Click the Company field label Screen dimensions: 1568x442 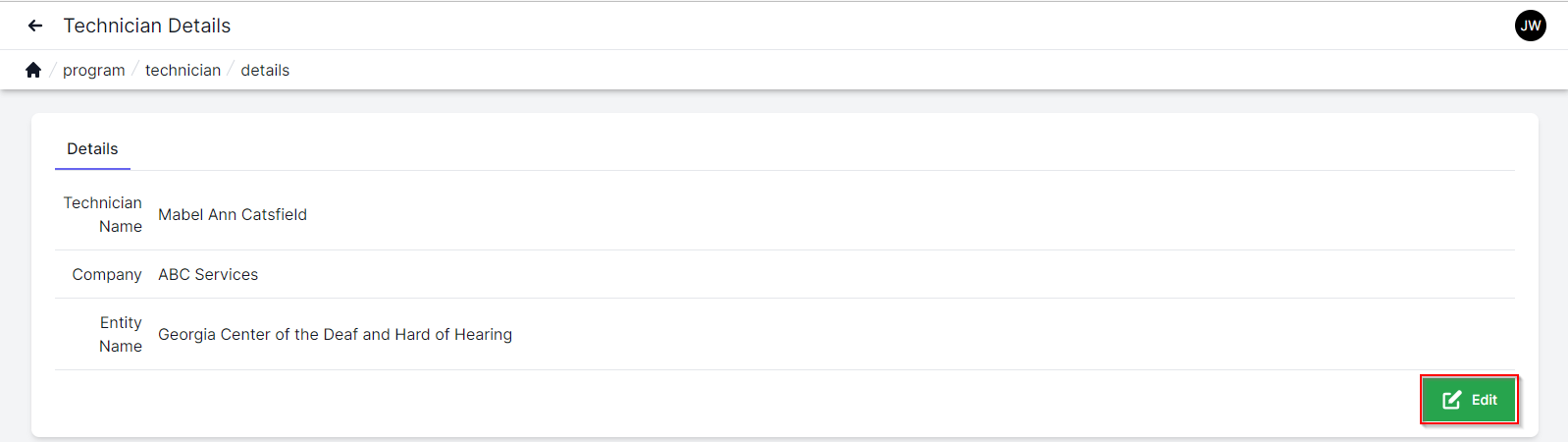[x=107, y=274]
